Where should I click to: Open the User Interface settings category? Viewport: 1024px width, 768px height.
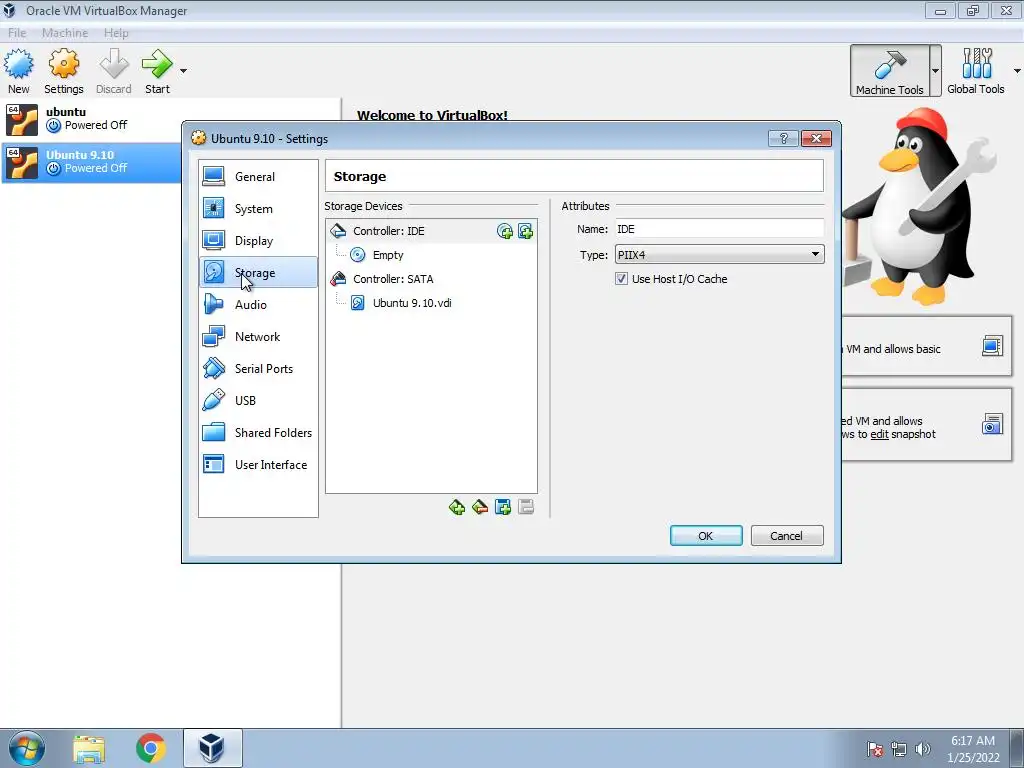click(258, 464)
